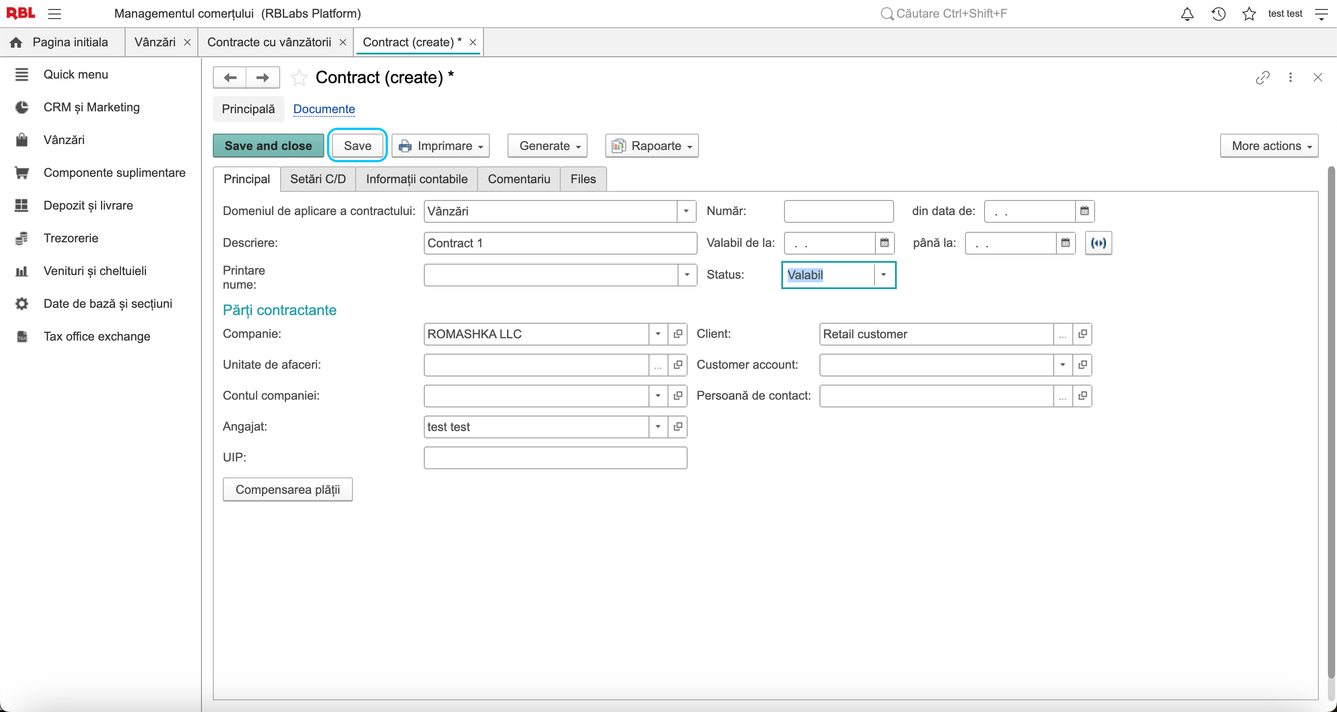The height and width of the screenshot is (712, 1337).
Task: Open Trezorerie in the sidebar
Action: coord(71,238)
